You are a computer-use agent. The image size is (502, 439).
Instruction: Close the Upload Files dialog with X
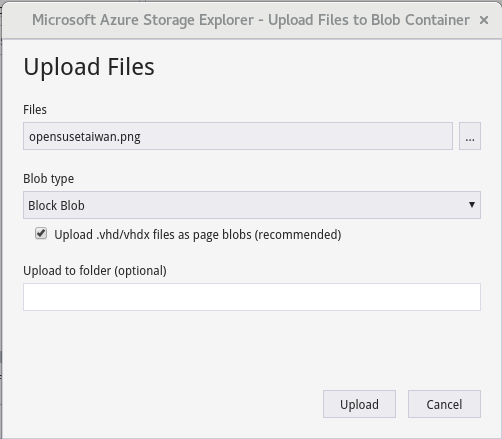coord(484,20)
